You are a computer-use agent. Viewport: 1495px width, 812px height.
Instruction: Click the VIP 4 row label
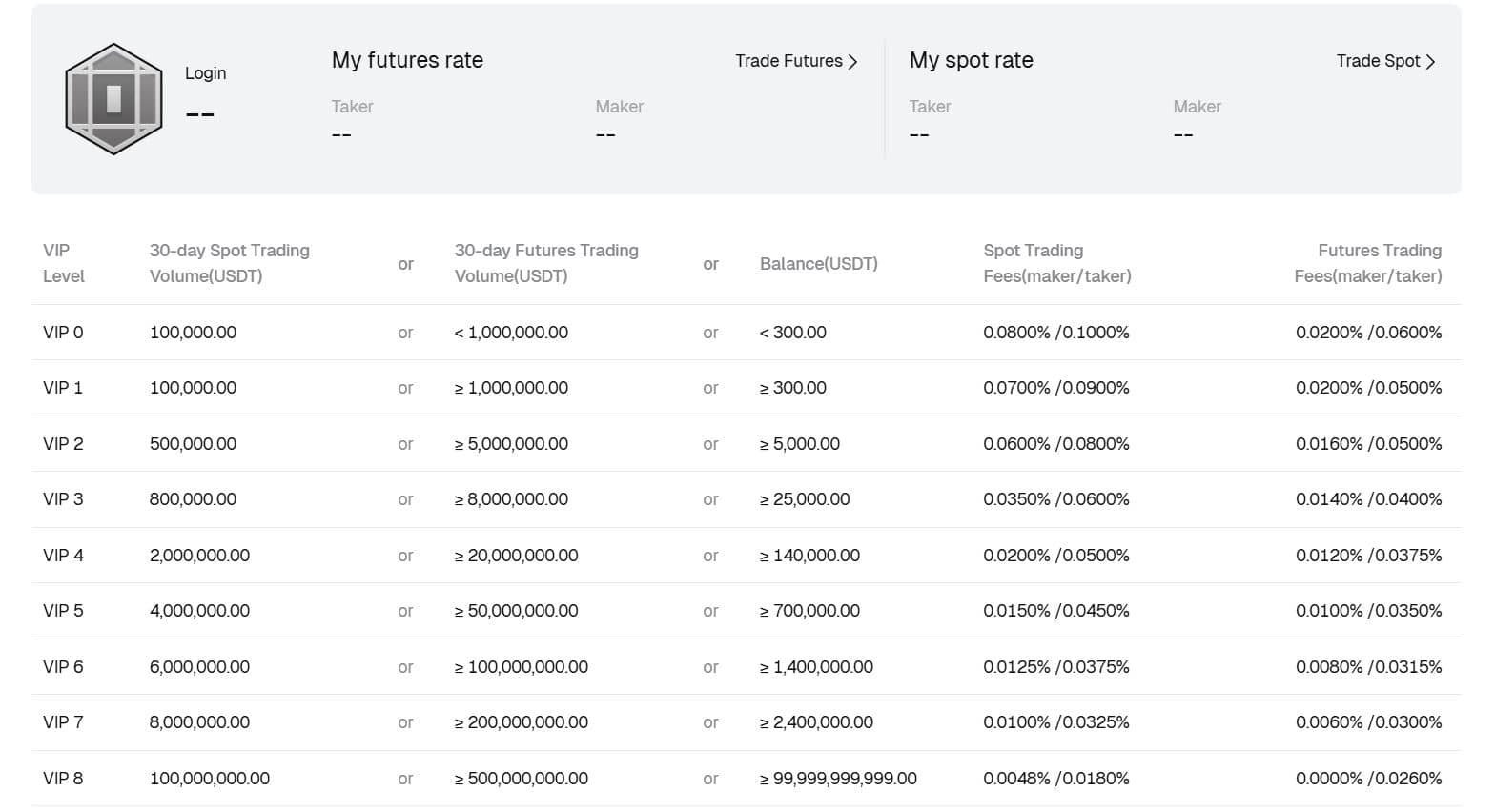63,556
